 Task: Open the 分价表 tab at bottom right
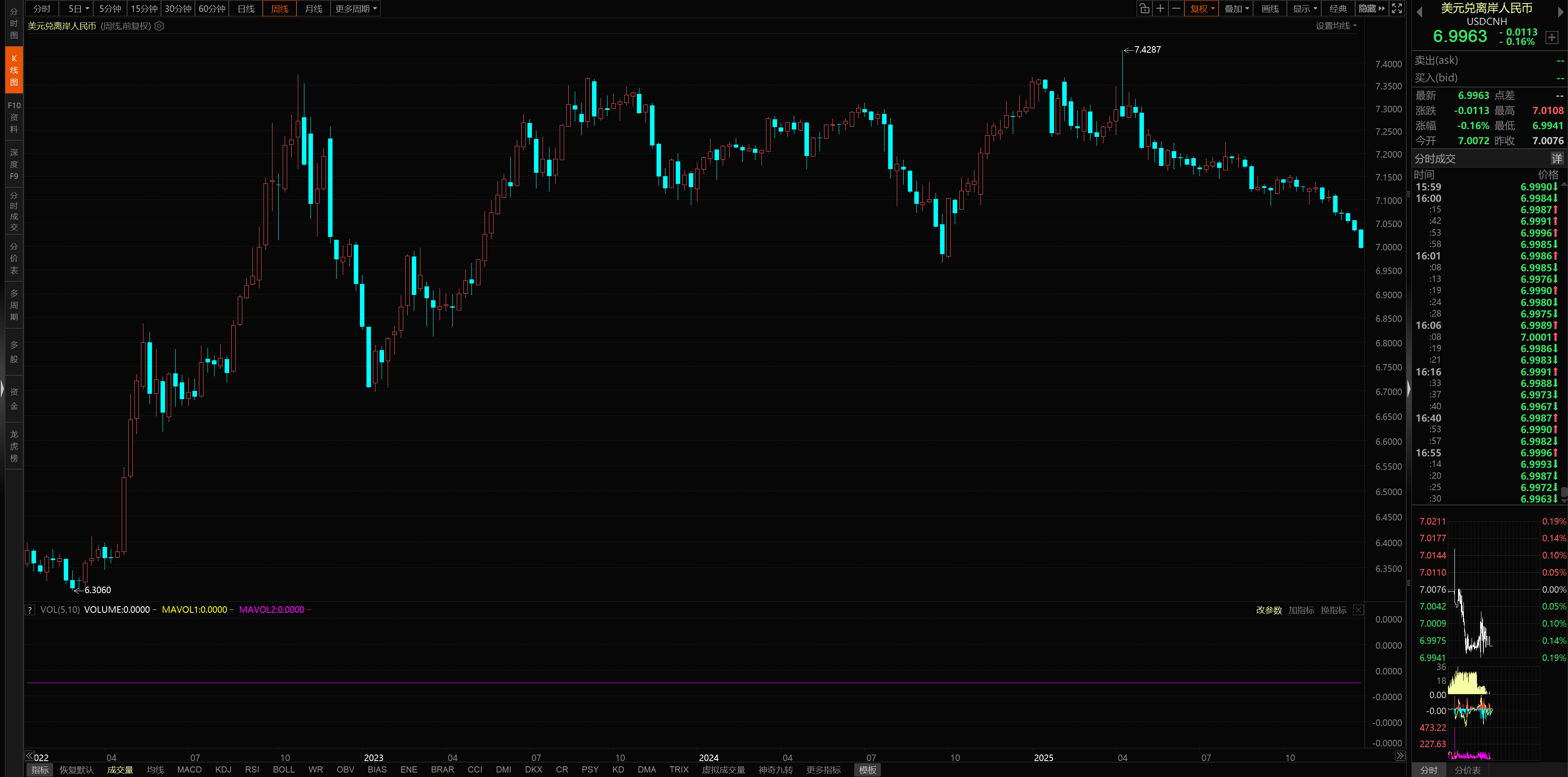coord(1467,770)
